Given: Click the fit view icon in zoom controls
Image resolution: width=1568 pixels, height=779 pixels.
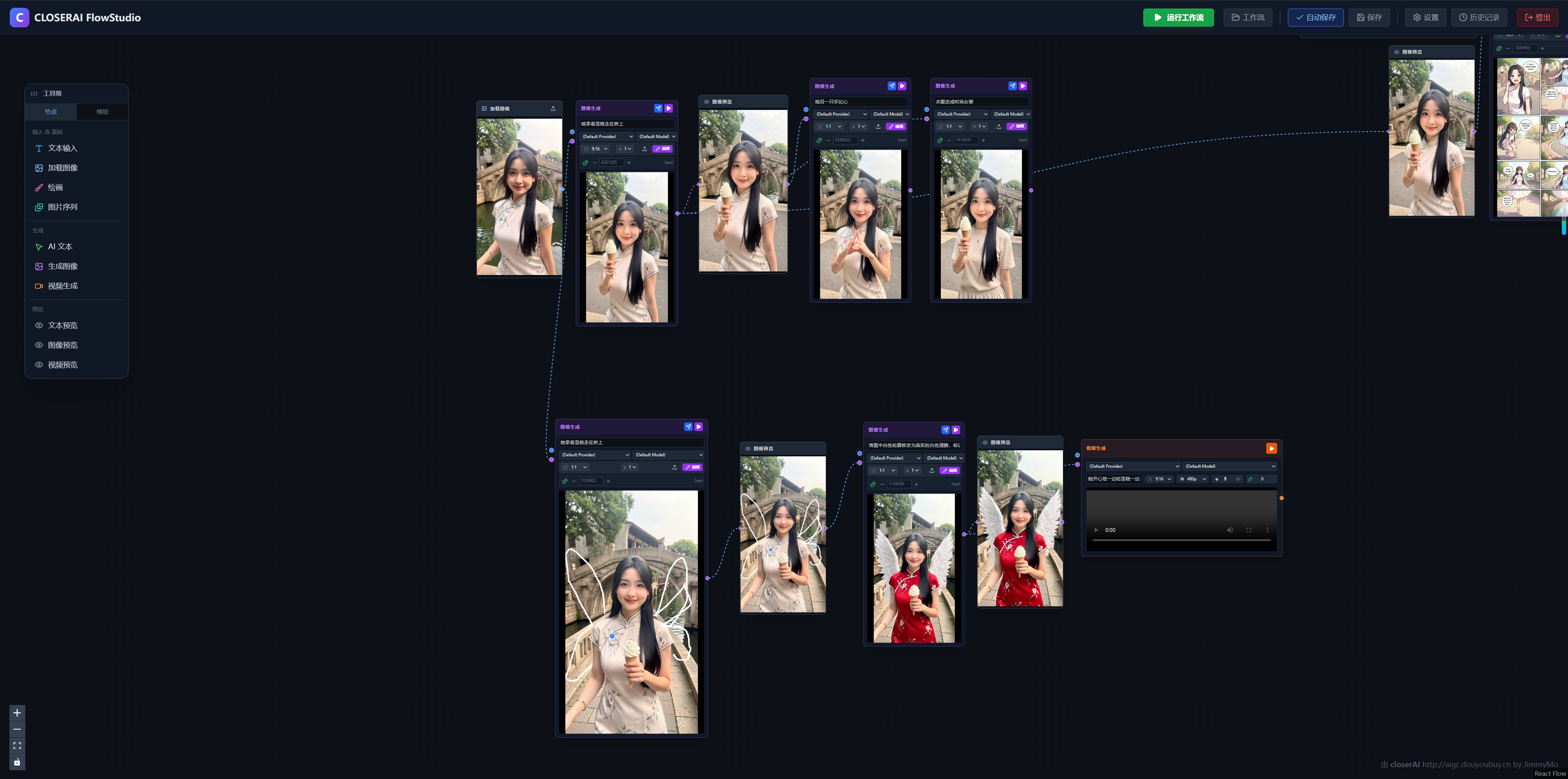Looking at the screenshot, I should 17,746.
